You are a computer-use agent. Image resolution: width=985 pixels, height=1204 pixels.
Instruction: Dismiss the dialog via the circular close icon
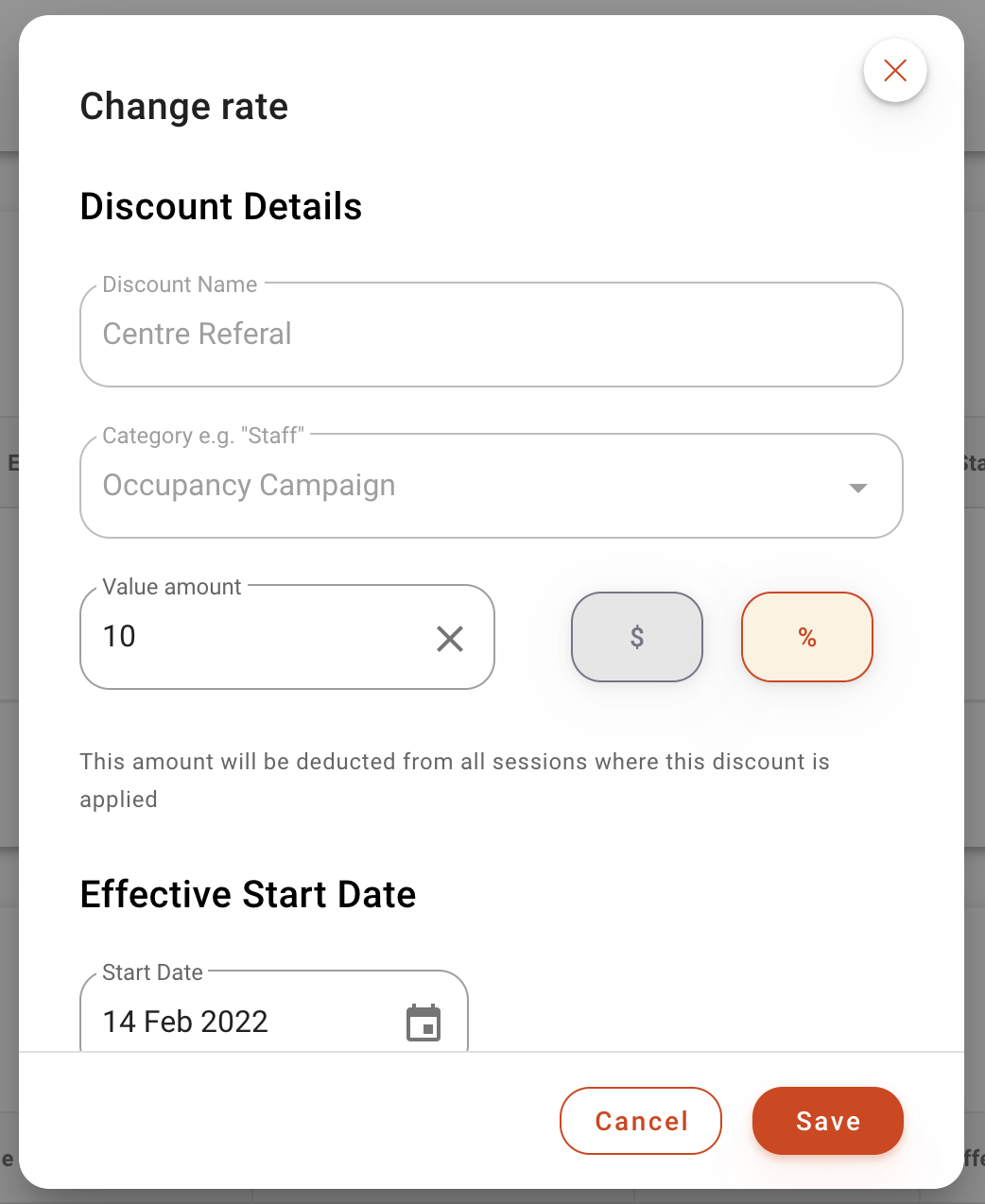pyautogui.click(x=894, y=70)
